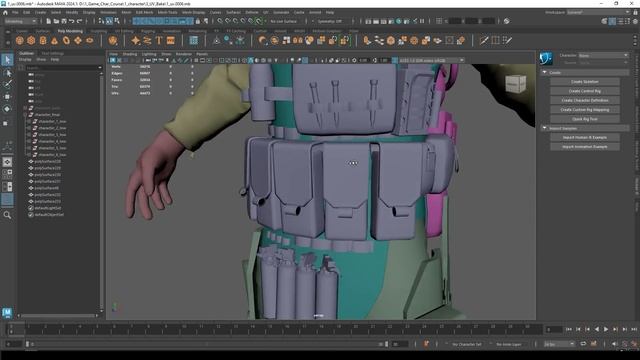Click the Open Scene folder icon

coord(56,21)
